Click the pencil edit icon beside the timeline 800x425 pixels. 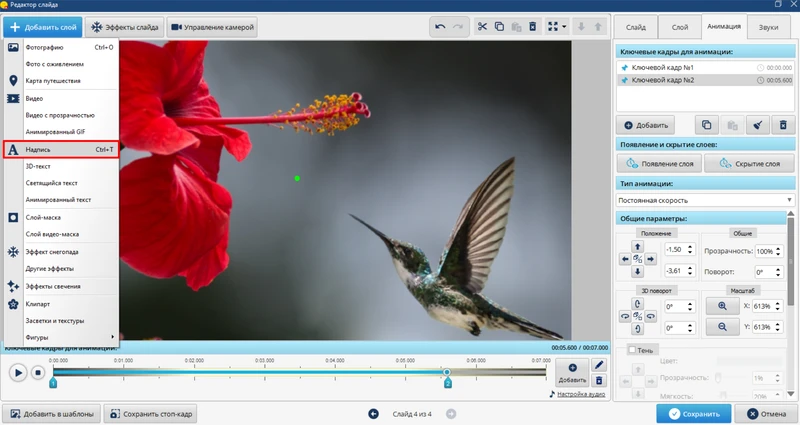pos(599,365)
